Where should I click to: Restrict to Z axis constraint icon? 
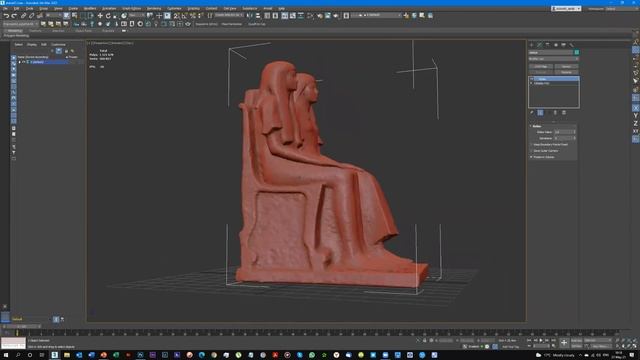pyautogui.click(x=636, y=123)
